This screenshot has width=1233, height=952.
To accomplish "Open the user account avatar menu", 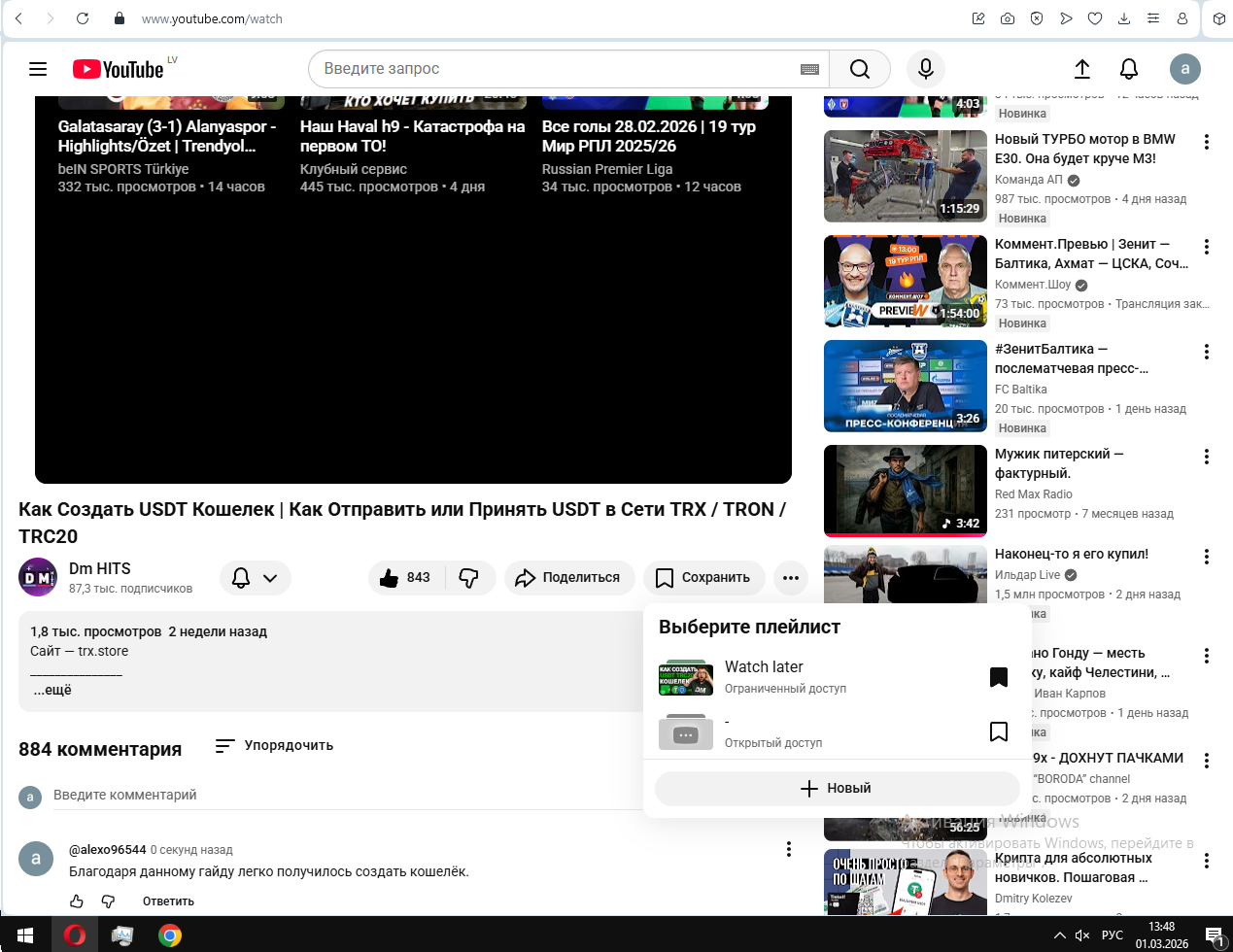I will click(1183, 69).
